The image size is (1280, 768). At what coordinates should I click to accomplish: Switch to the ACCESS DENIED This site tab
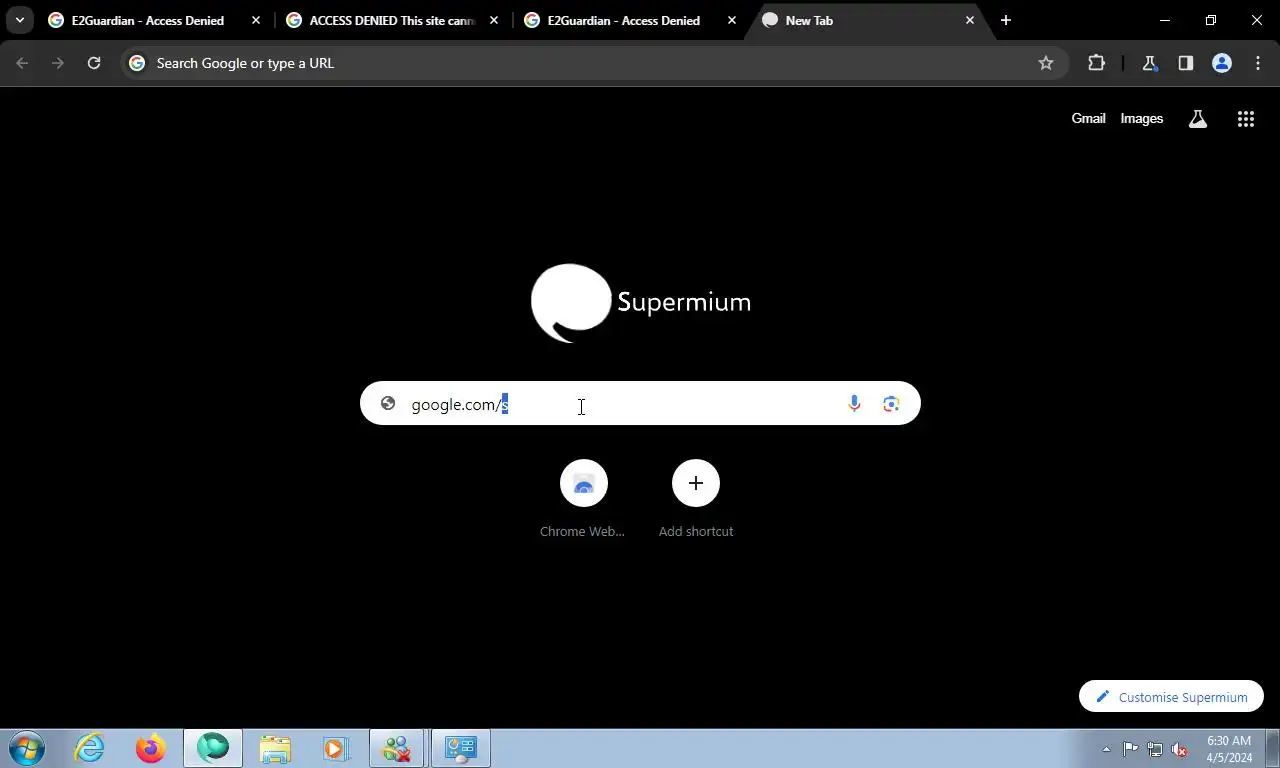392,20
